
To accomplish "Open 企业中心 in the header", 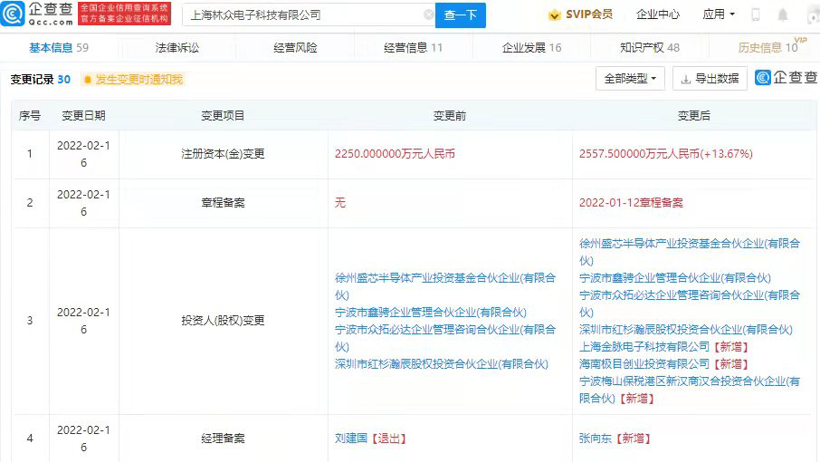I will pos(657,14).
